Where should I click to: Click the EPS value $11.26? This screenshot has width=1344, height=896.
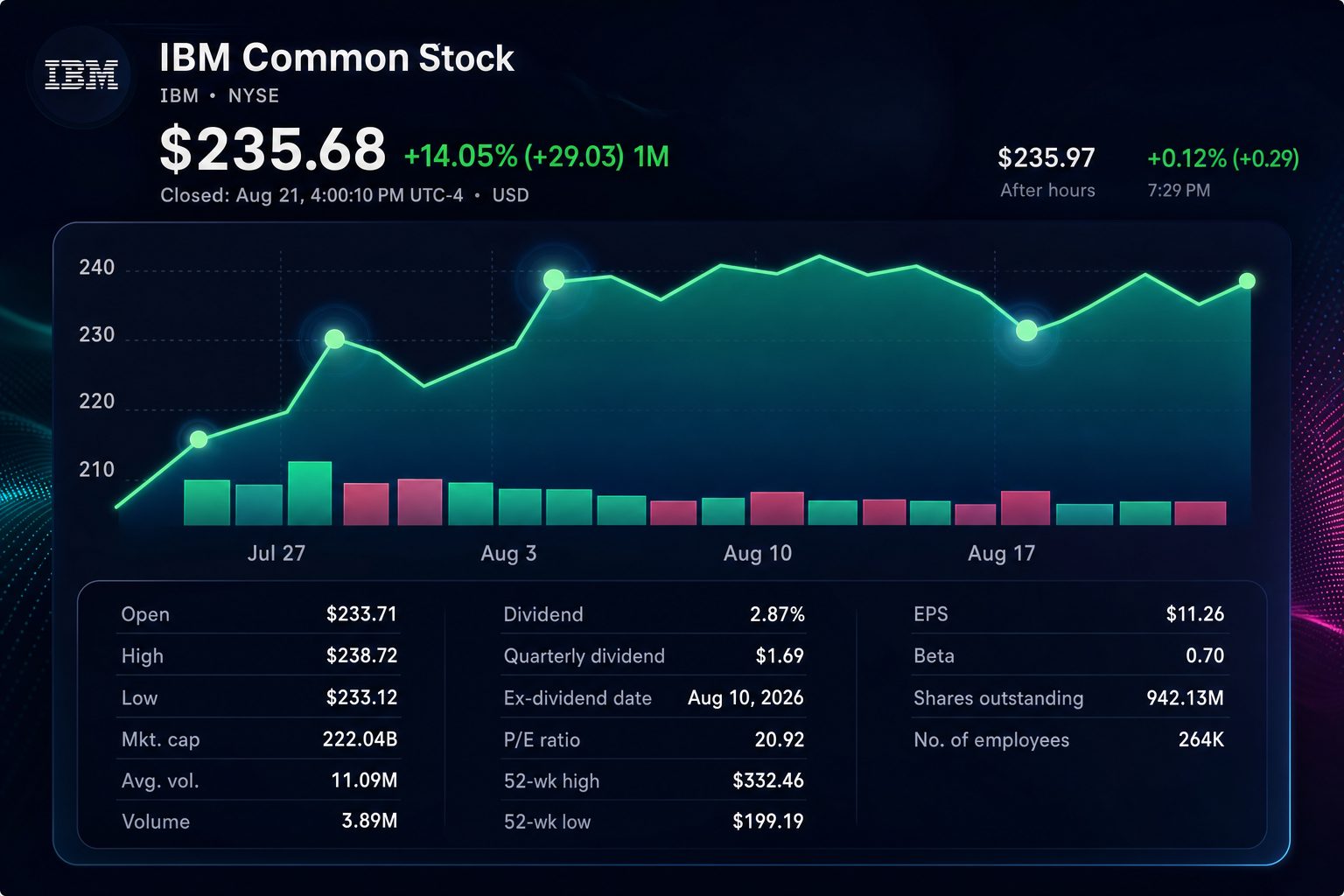[x=1195, y=614]
